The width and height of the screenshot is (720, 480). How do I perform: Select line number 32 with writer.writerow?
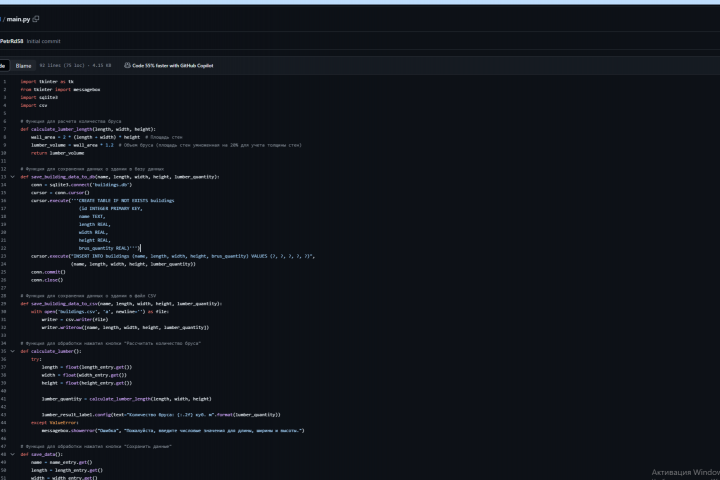pos(4,327)
